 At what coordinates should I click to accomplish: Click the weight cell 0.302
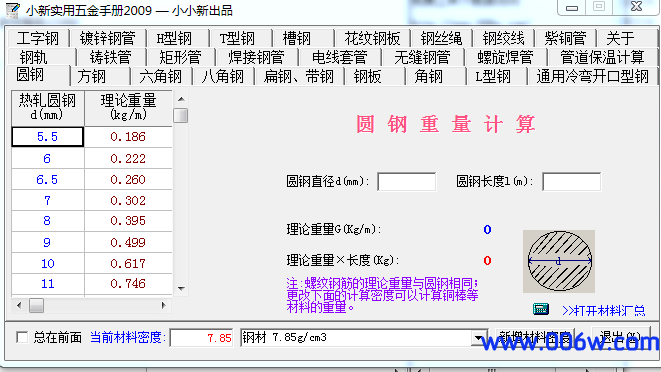128,200
